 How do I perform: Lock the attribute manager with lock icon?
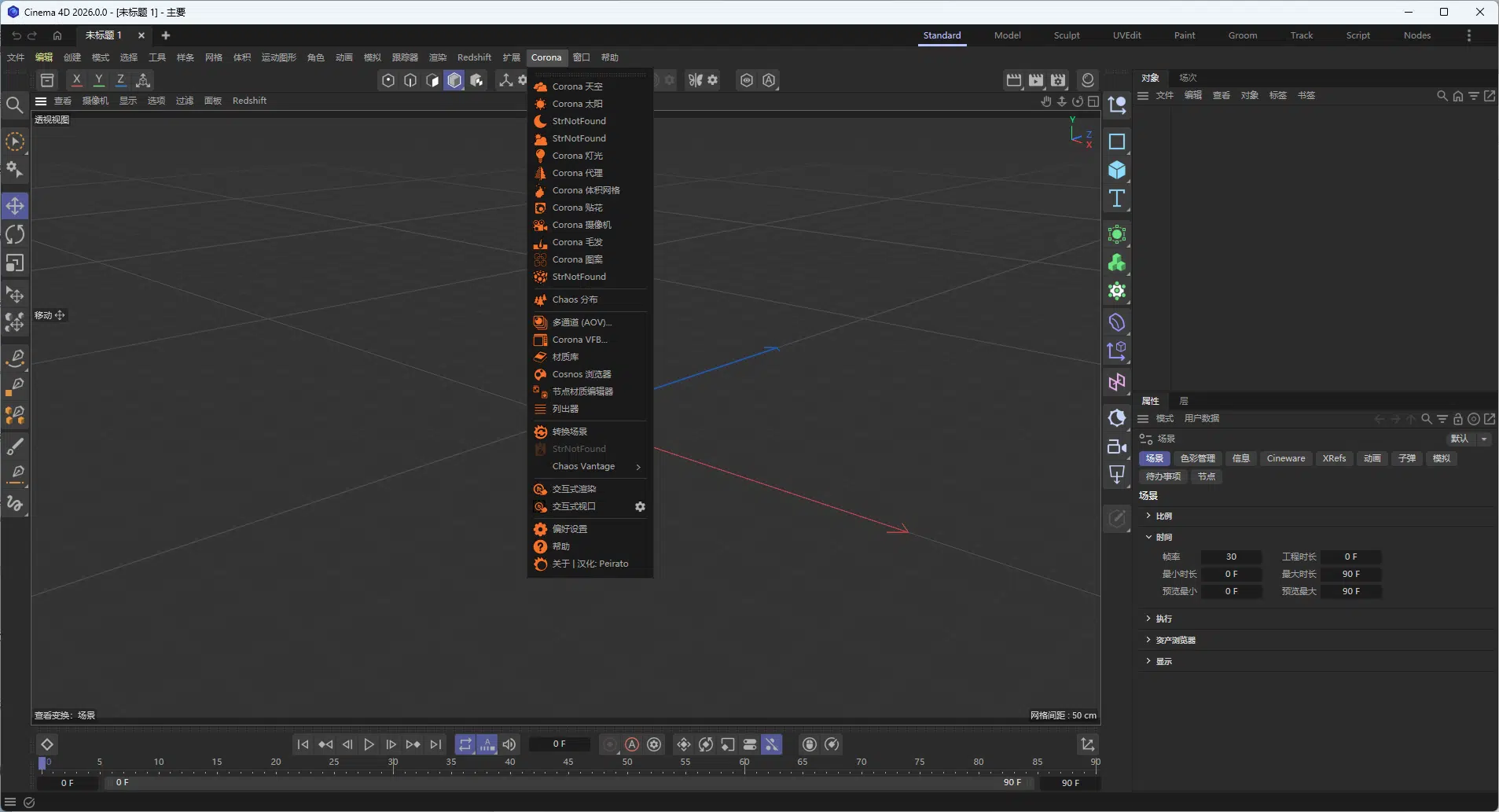coord(1457,419)
